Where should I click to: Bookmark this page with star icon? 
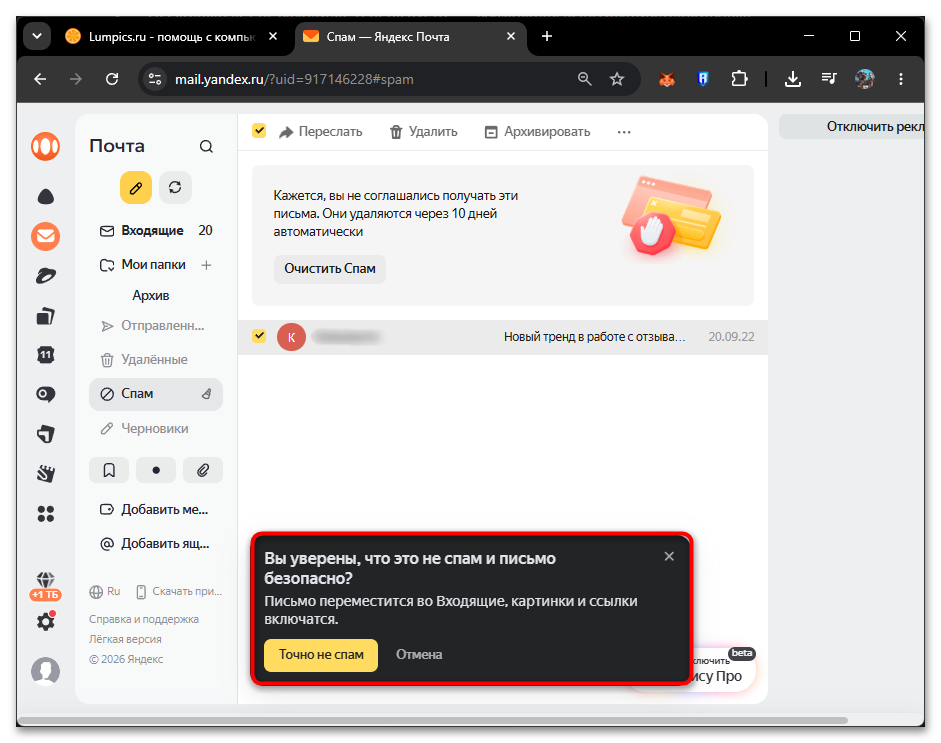(617, 79)
